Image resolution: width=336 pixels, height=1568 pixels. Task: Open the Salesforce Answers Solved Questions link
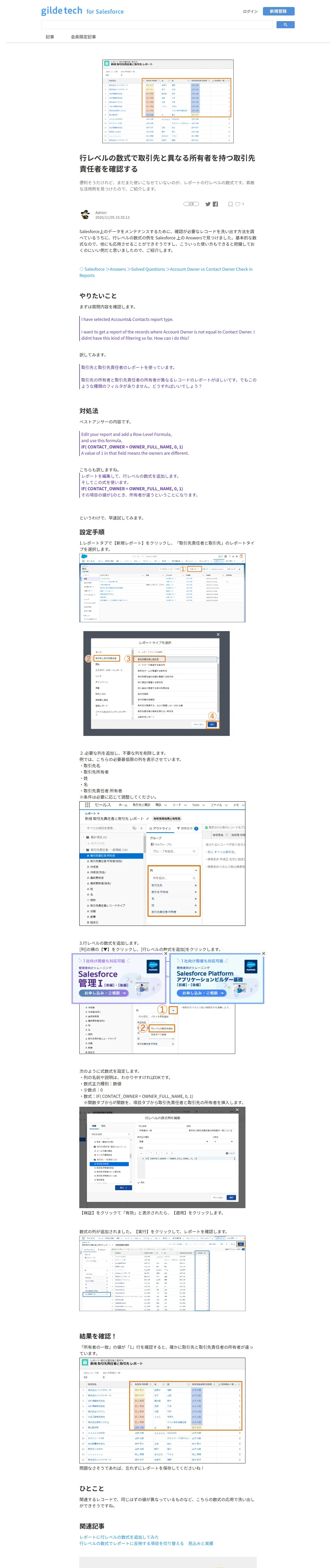166,272
